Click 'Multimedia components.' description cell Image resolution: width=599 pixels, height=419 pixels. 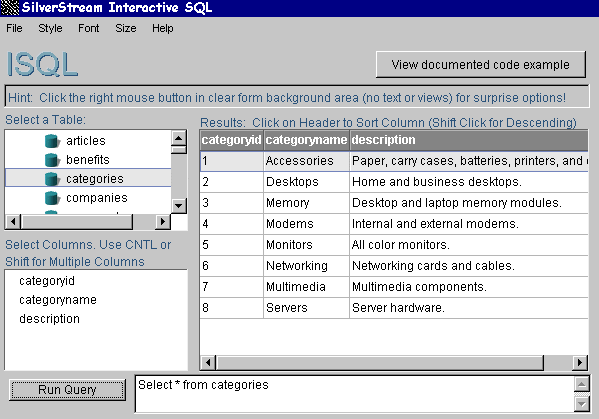[469, 287]
